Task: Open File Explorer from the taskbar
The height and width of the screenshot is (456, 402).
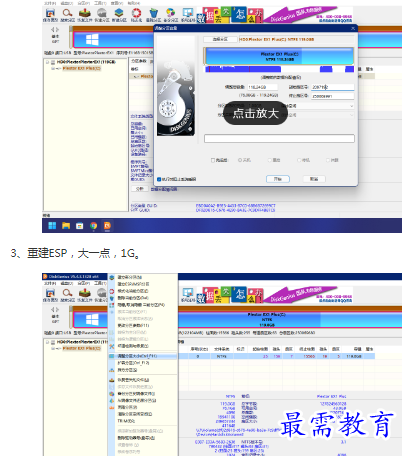Action: click(x=66, y=226)
